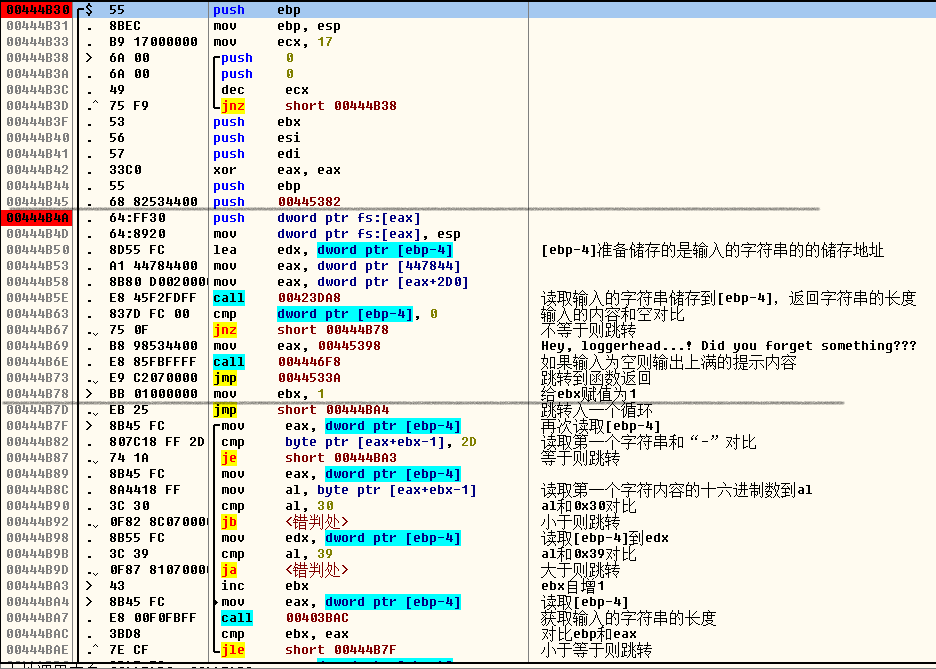Click comment 'ebx自增1'
Image resolution: width=936 pixels, height=669 pixels.
tap(572, 586)
